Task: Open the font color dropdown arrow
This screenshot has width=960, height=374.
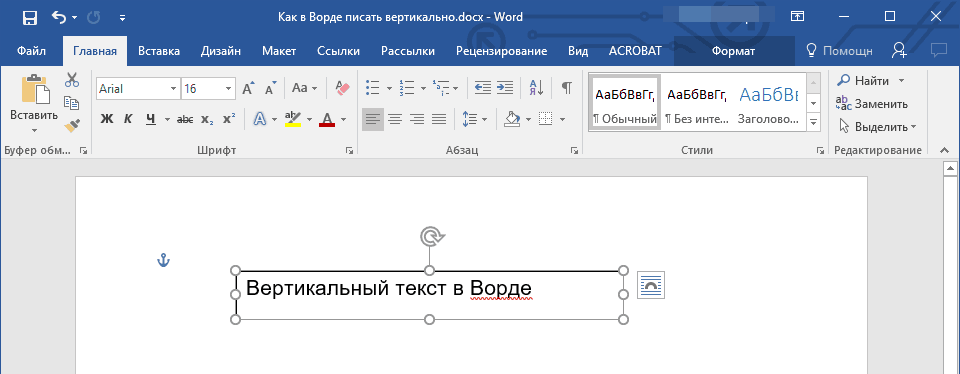Action: (343, 119)
